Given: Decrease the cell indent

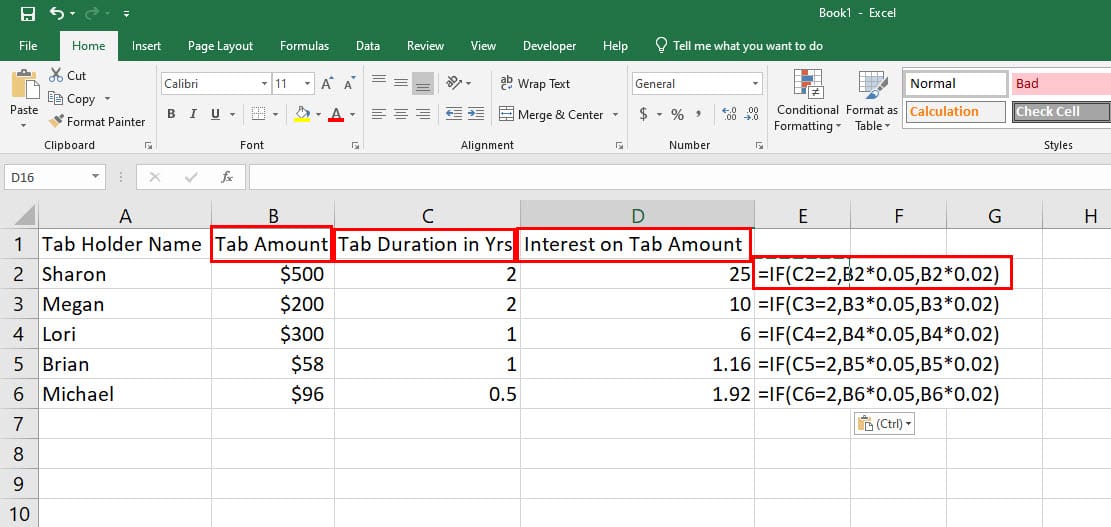Looking at the screenshot, I should 454,114.
